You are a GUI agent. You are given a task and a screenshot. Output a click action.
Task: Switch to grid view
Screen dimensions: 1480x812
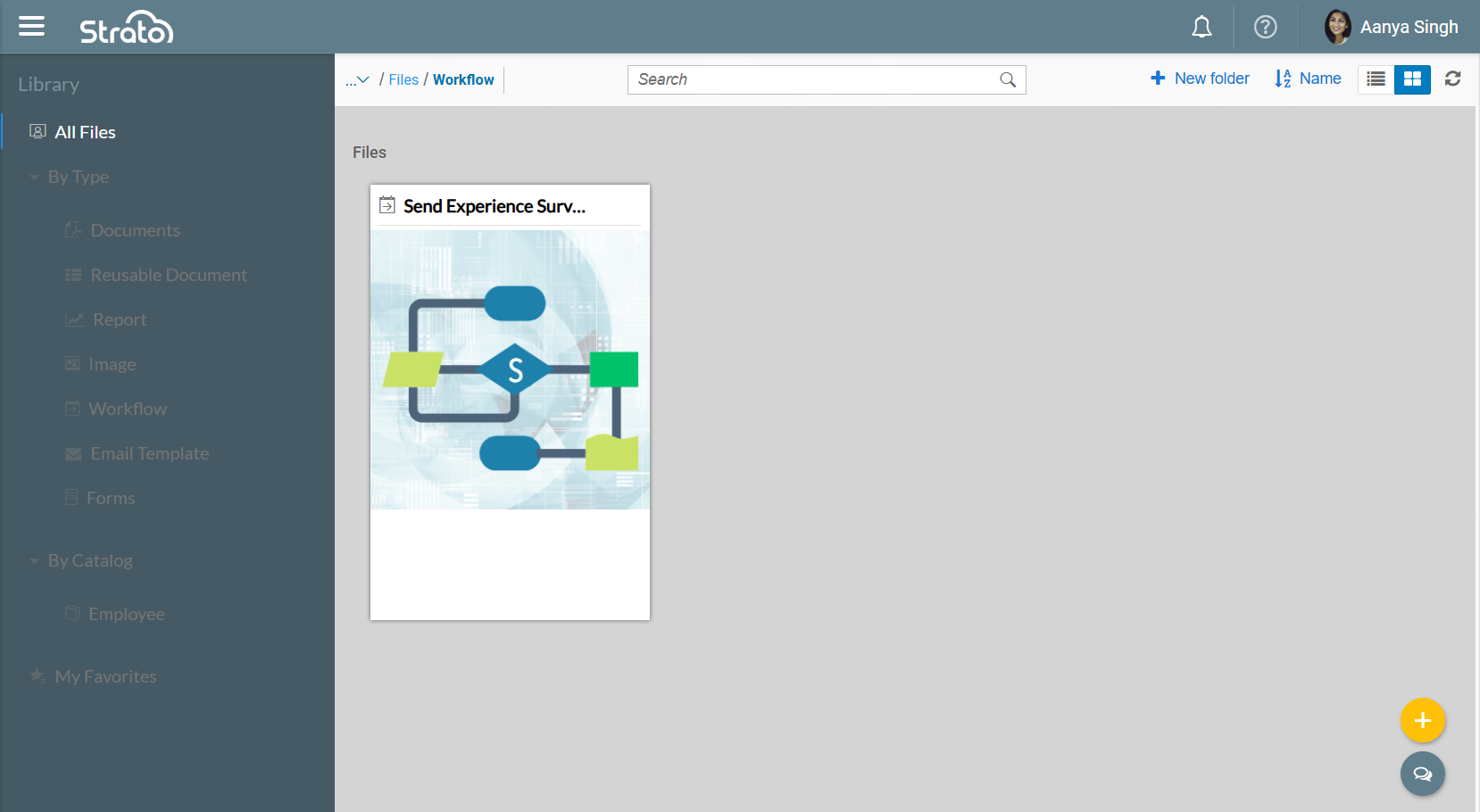[1412, 79]
